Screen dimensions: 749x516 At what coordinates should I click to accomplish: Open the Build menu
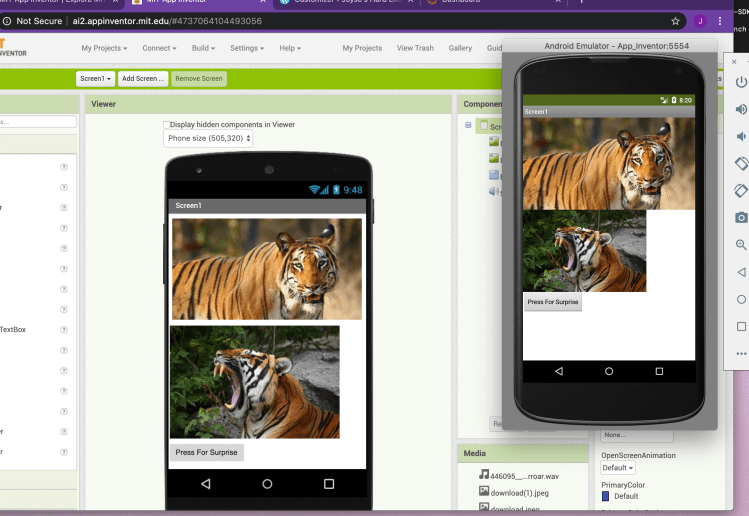pos(205,48)
